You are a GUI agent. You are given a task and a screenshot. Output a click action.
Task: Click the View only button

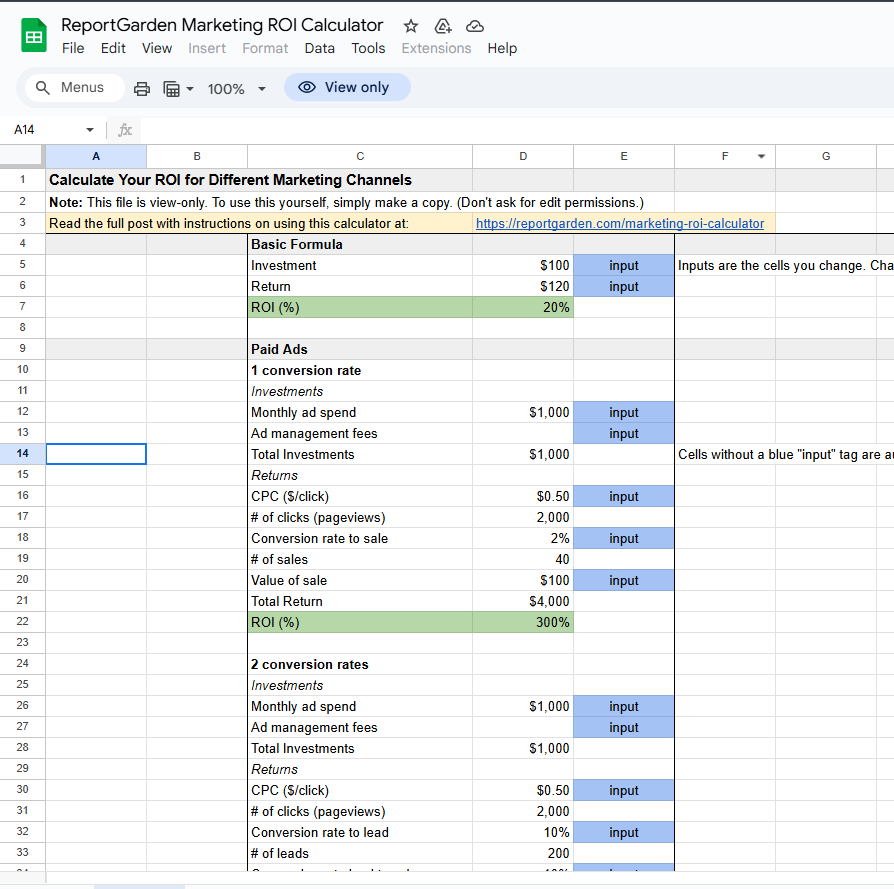pos(347,87)
